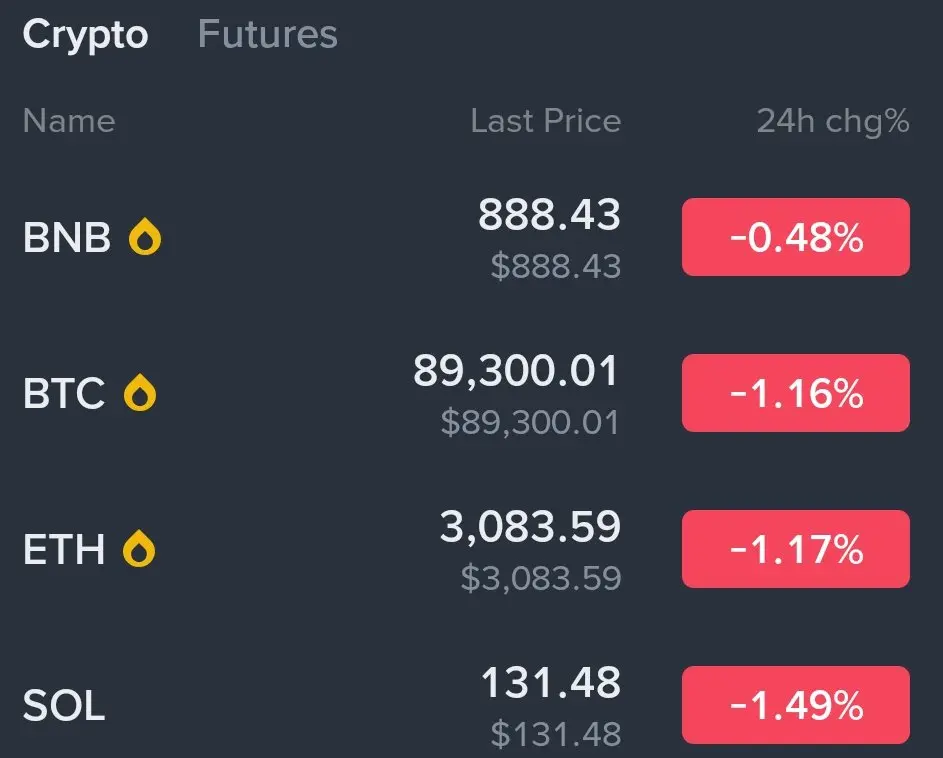This screenshot has width=943, height=758.
Task: Click BNB last price 888.43
Action: coord(549,215)
